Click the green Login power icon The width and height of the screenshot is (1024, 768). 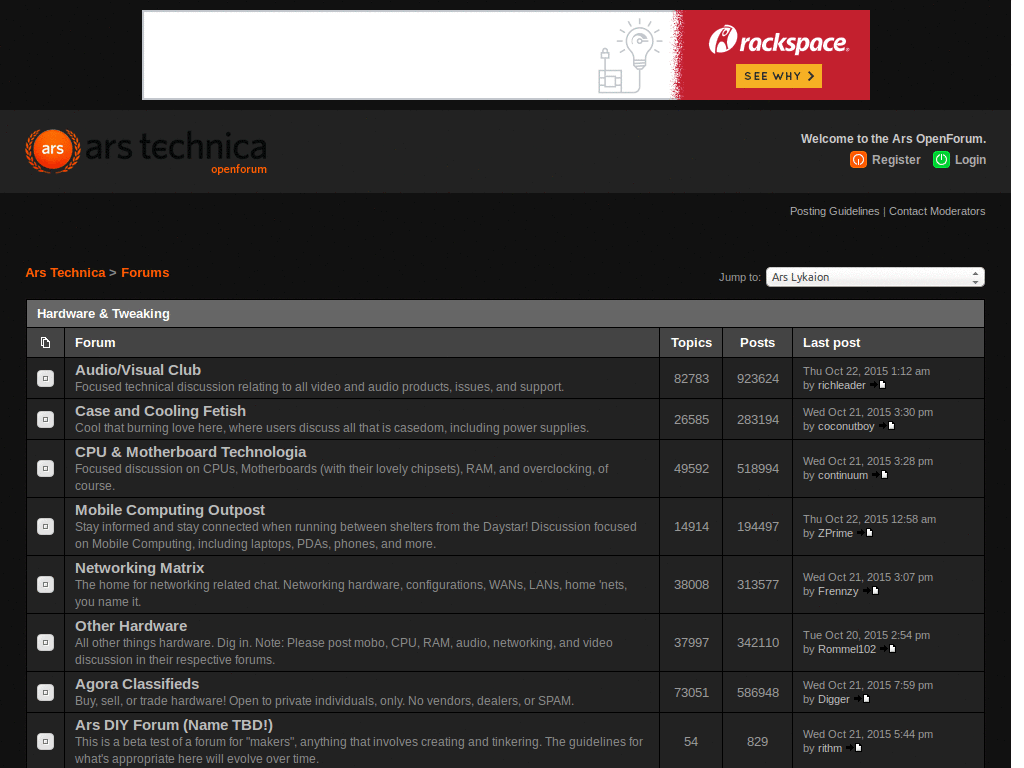point(941,160)
